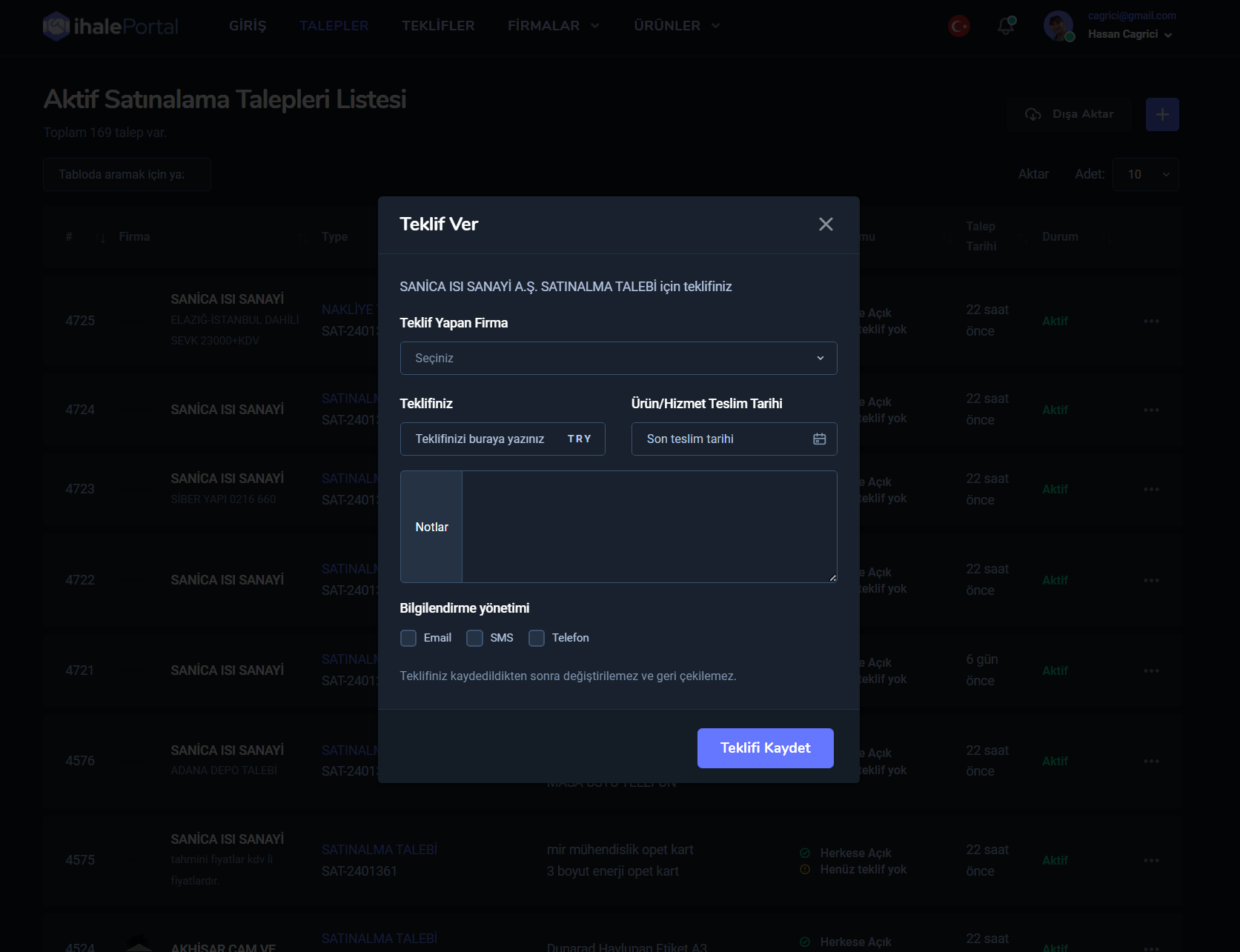
Task: Click the Turkish flag language icon
Action: tap(959, 27)
